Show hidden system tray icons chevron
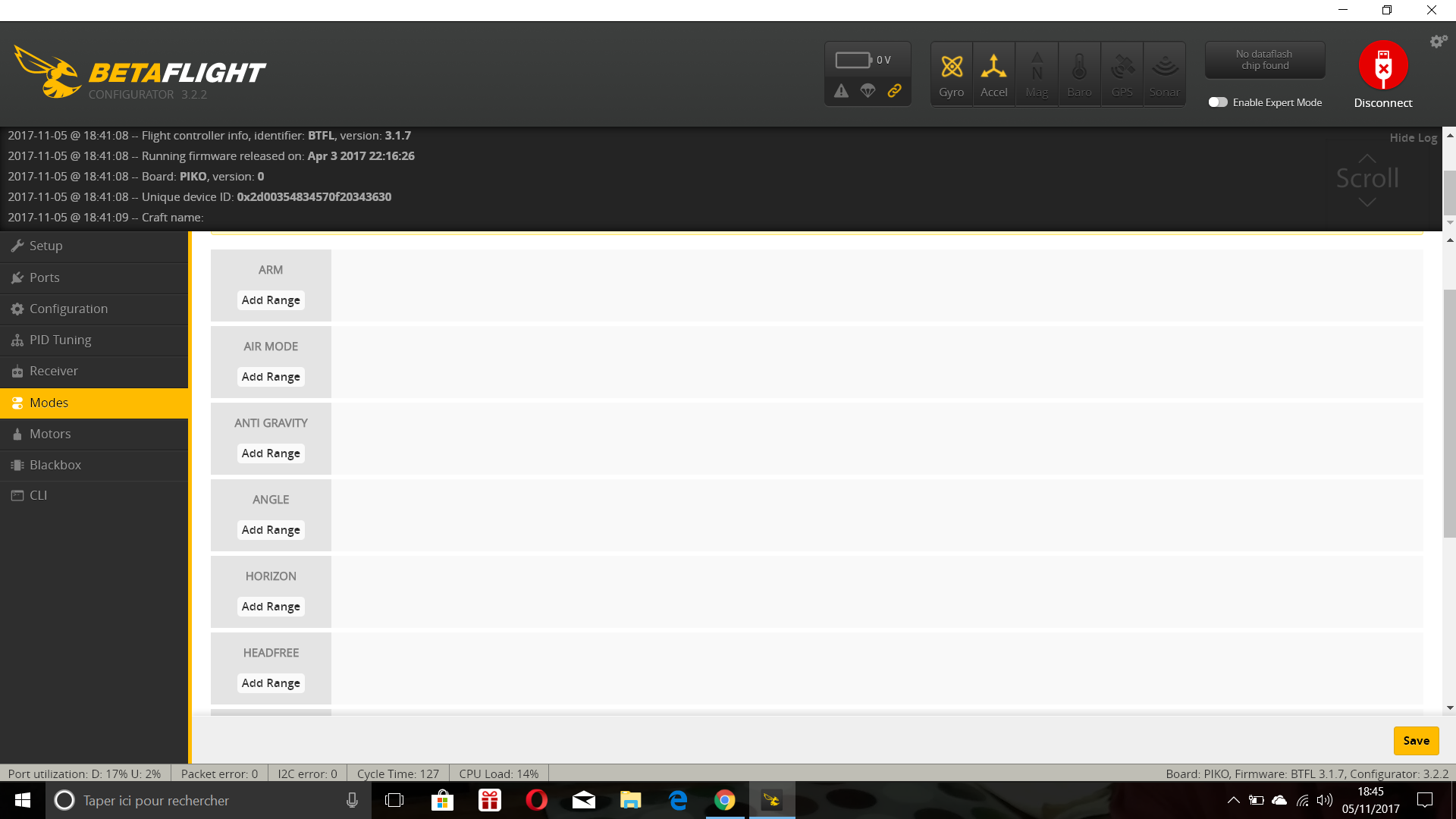The width and height of the screenshot is (1456, 819). (x=1233, y=800)
